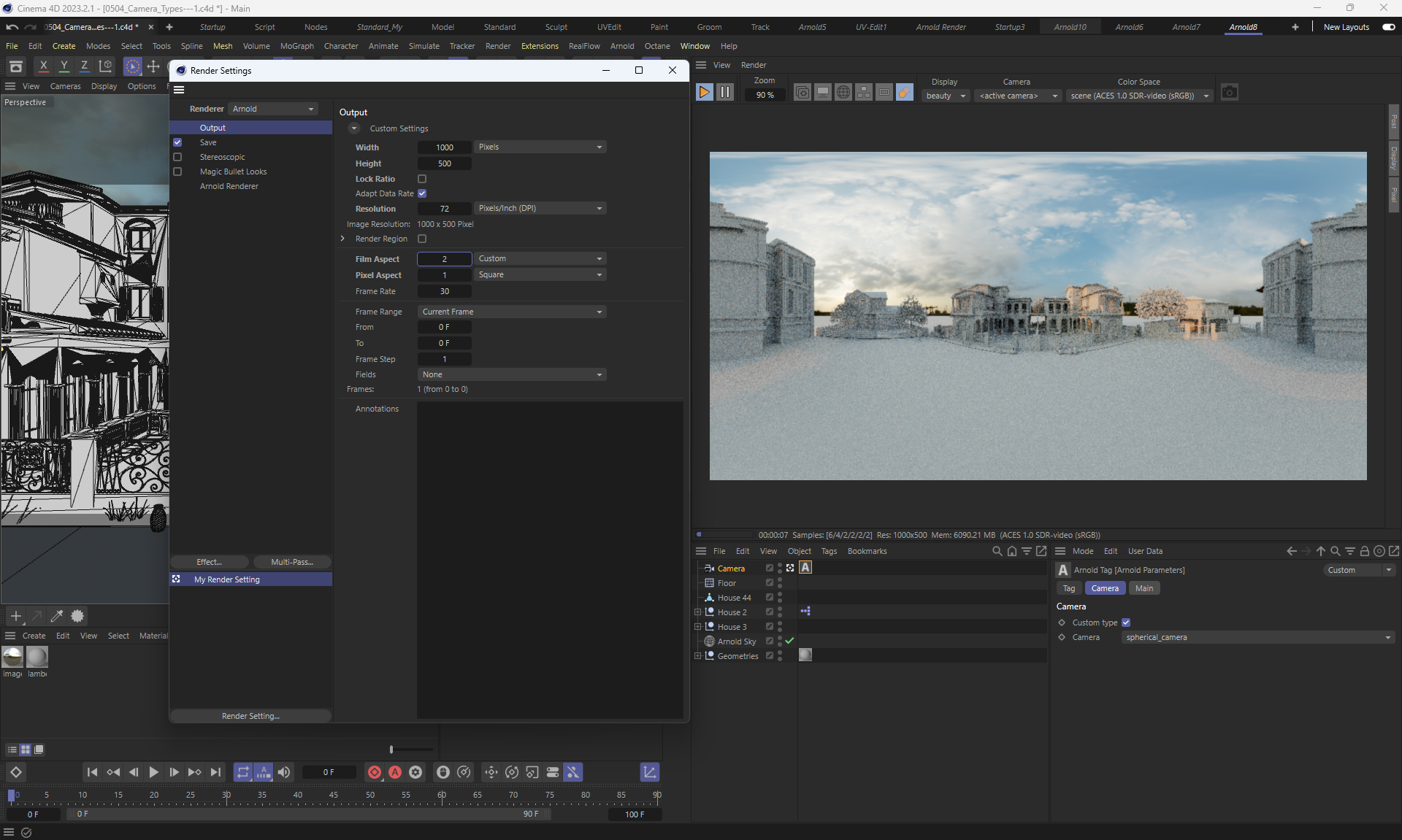Image resolution: width=1402 pixels, height=840 pixels.
Task: Enable the Stereoscopic option checkbox
Action: coord(177,157)
